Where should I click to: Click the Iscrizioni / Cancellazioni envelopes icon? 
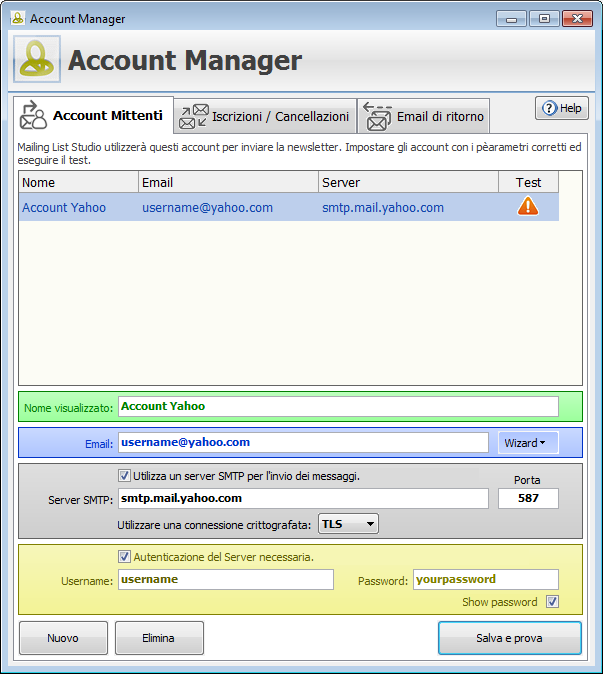[193, 116]
